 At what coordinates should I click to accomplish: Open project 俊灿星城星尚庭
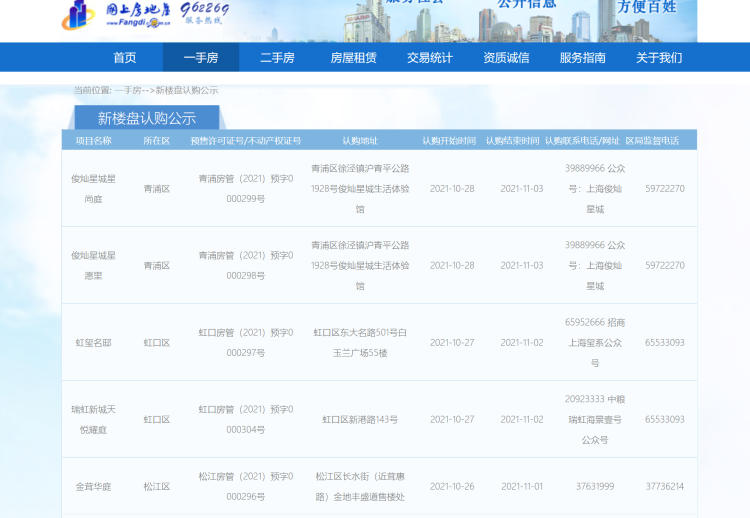tap(93, 188)
